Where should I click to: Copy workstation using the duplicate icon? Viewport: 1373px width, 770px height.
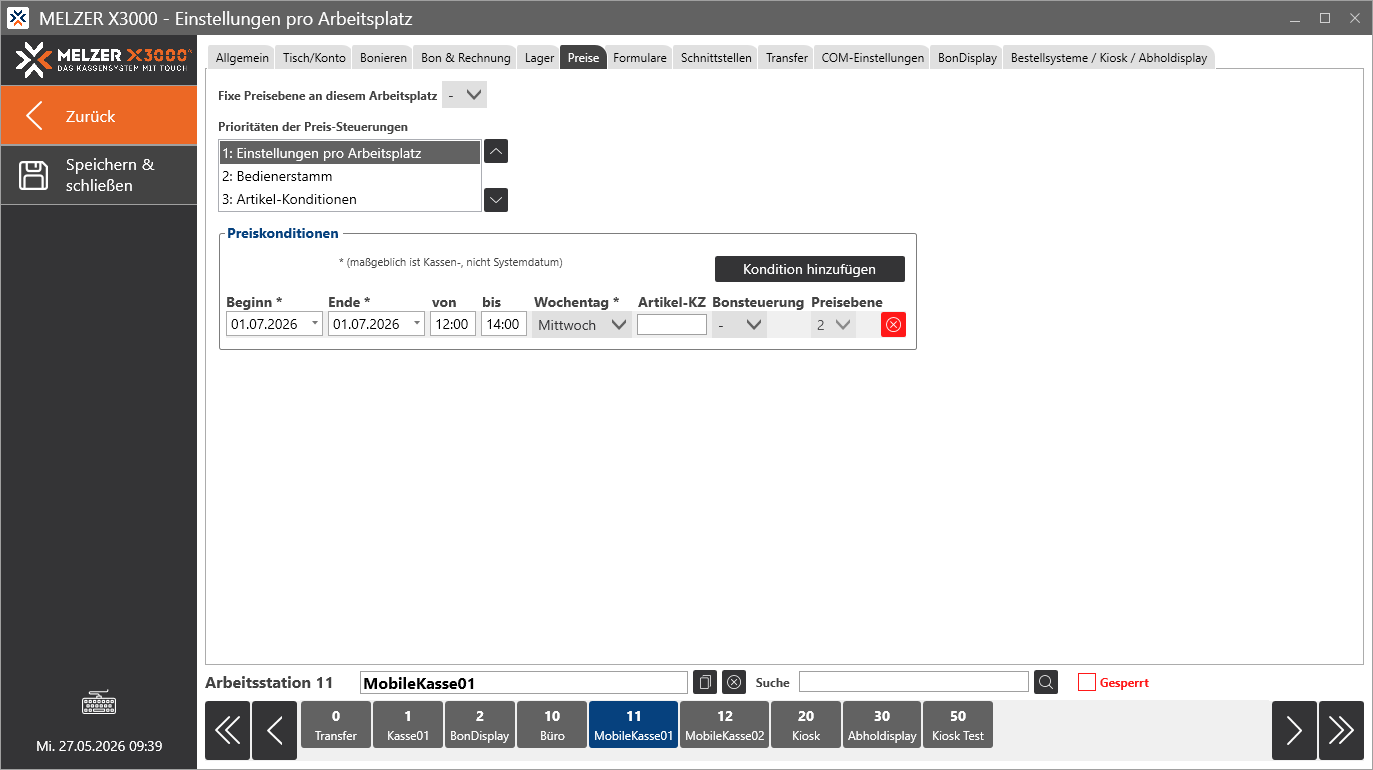point(705,682)
